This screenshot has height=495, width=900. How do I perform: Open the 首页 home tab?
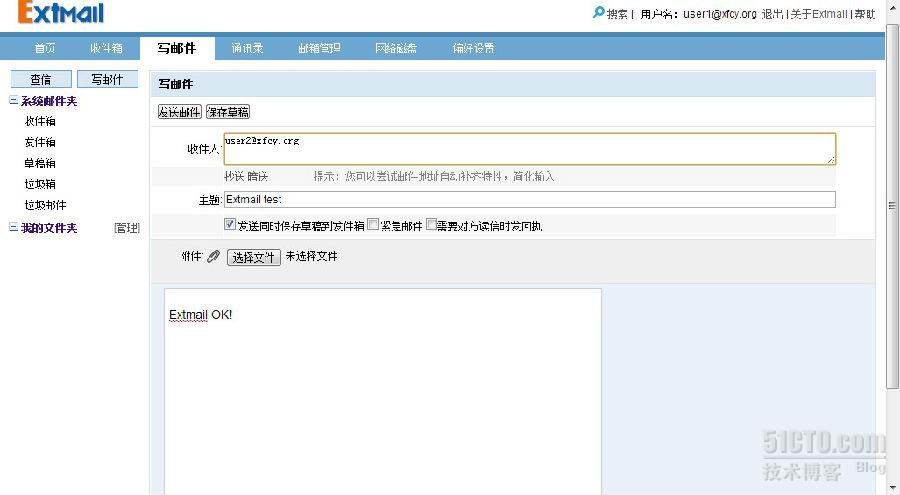click(x=45, y=48)
